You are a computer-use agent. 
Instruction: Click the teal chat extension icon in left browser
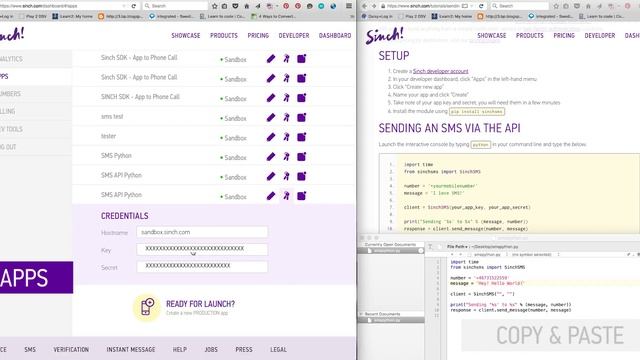point(322,6)
